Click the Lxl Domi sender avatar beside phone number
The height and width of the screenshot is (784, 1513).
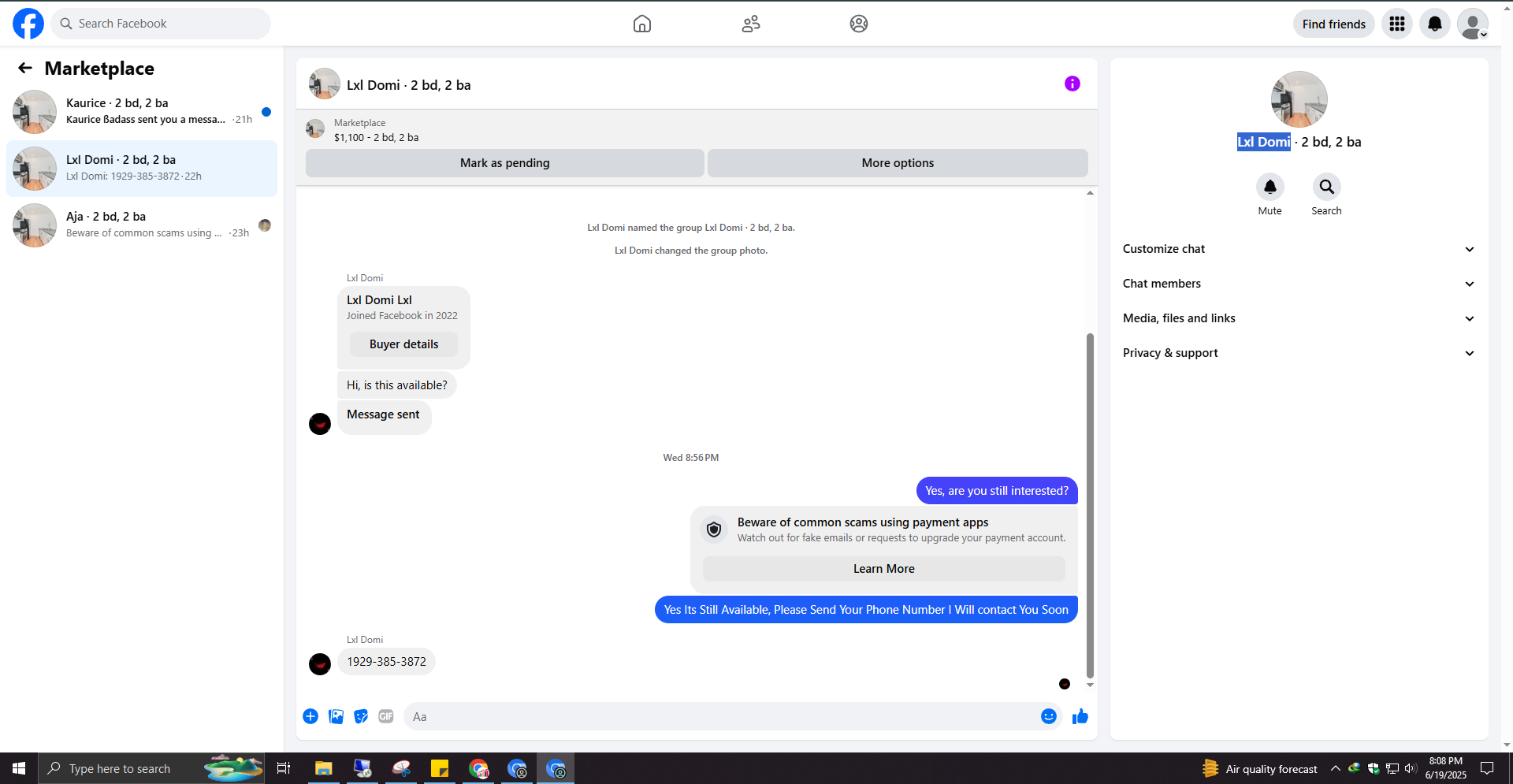[320, 664]
